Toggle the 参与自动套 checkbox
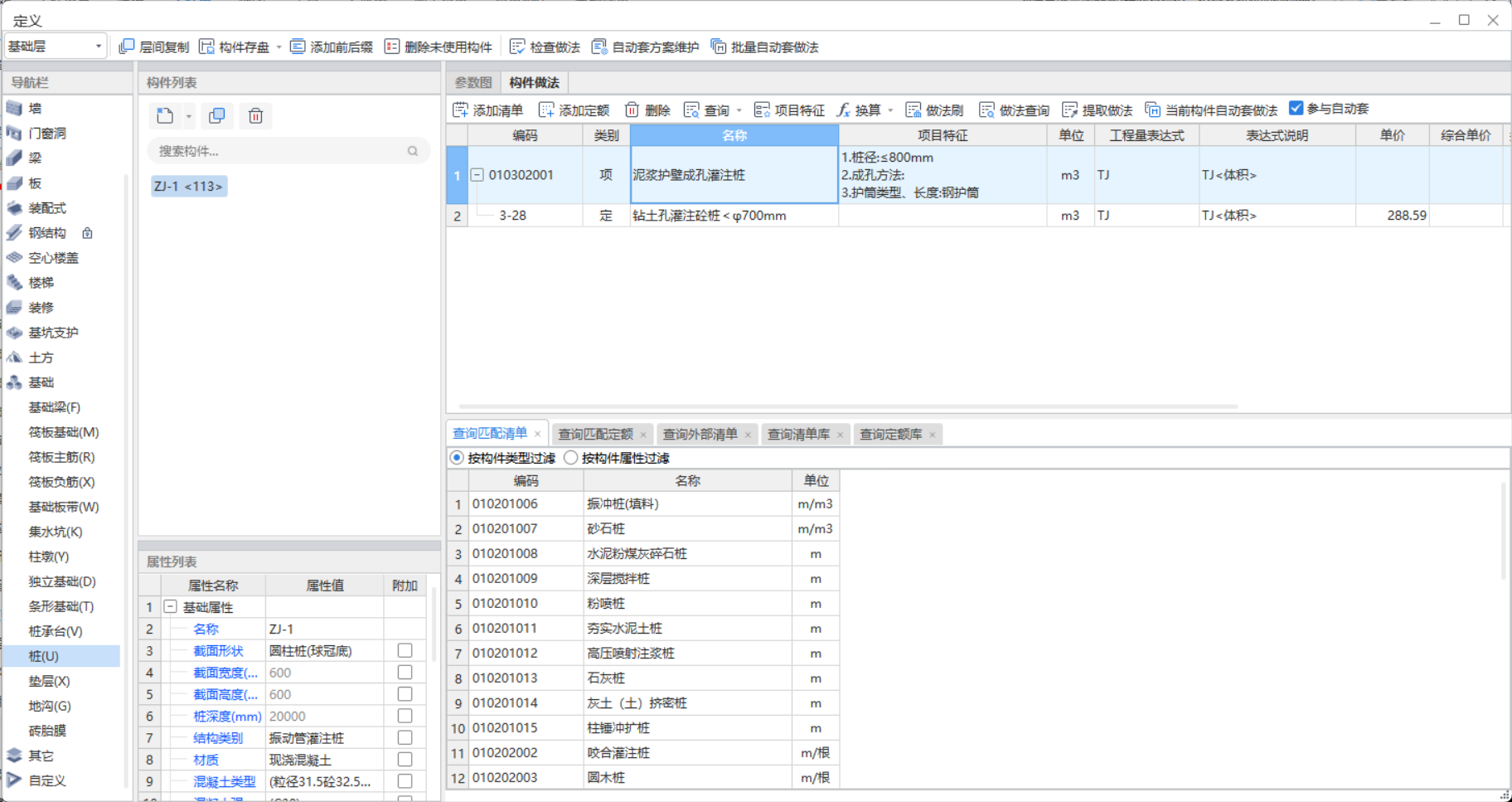The image size is (1512, 802). [1296, 108]
